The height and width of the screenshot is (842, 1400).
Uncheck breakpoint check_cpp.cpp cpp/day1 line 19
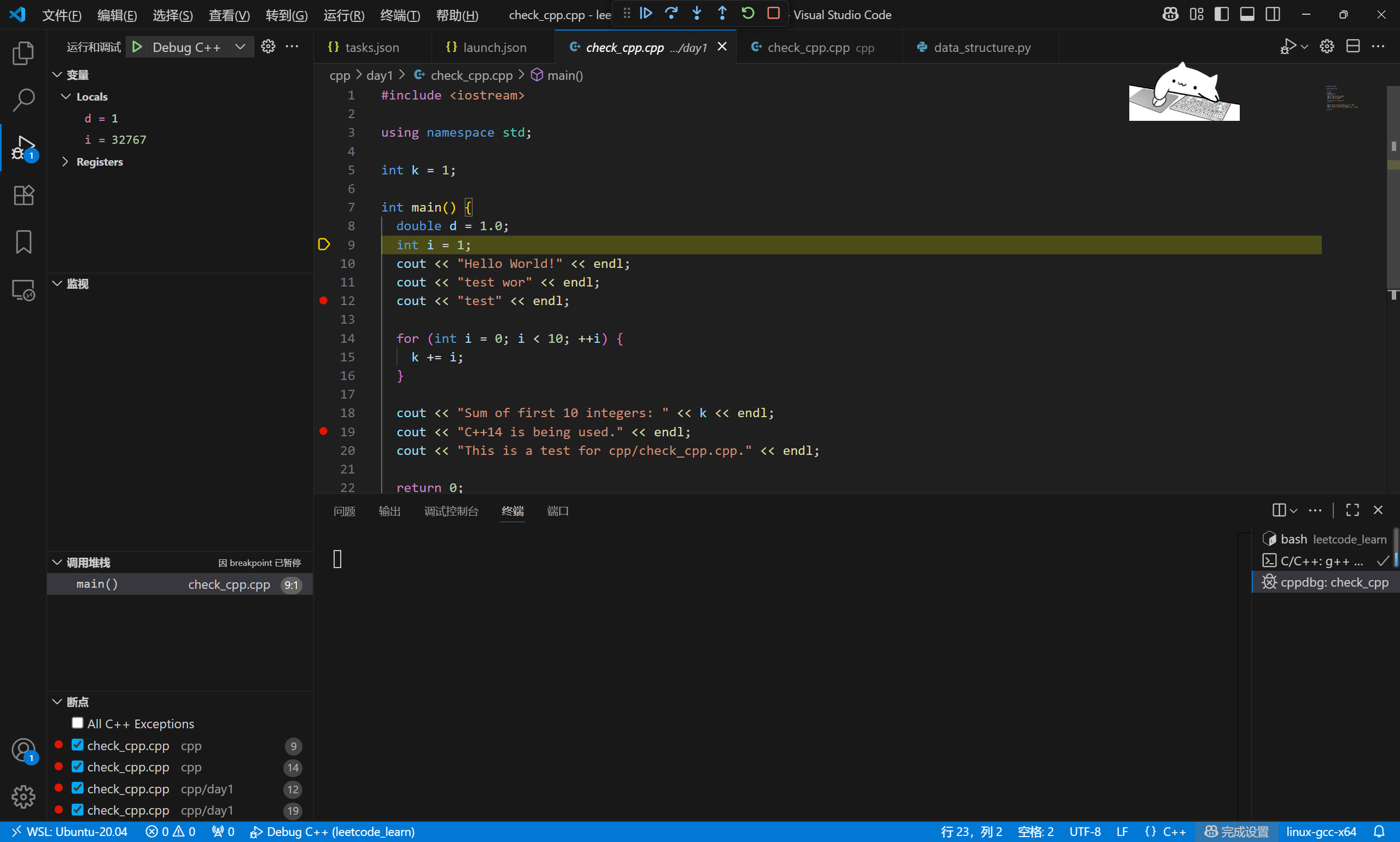(x=77, y=809)
